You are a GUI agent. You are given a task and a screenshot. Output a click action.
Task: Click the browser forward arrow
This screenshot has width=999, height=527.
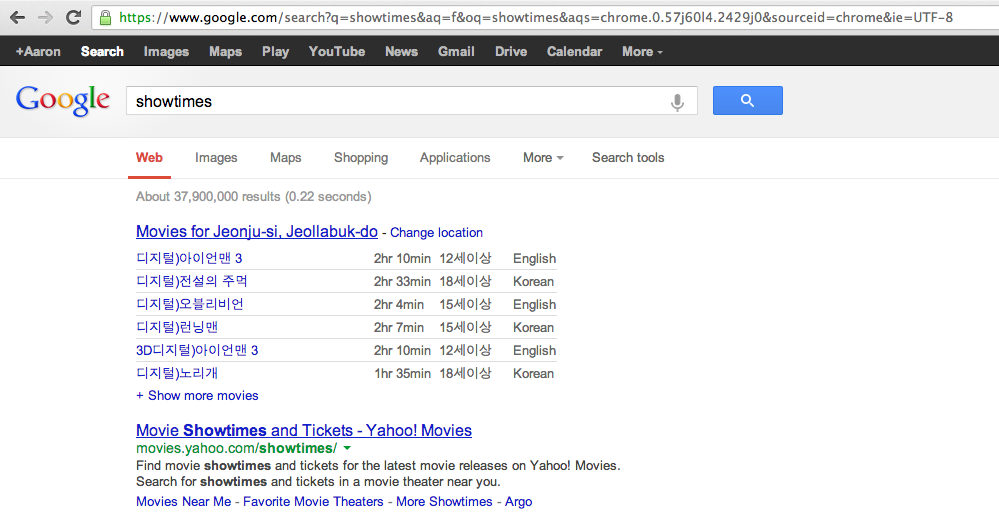pyautogui.click(x=45, y=17)
